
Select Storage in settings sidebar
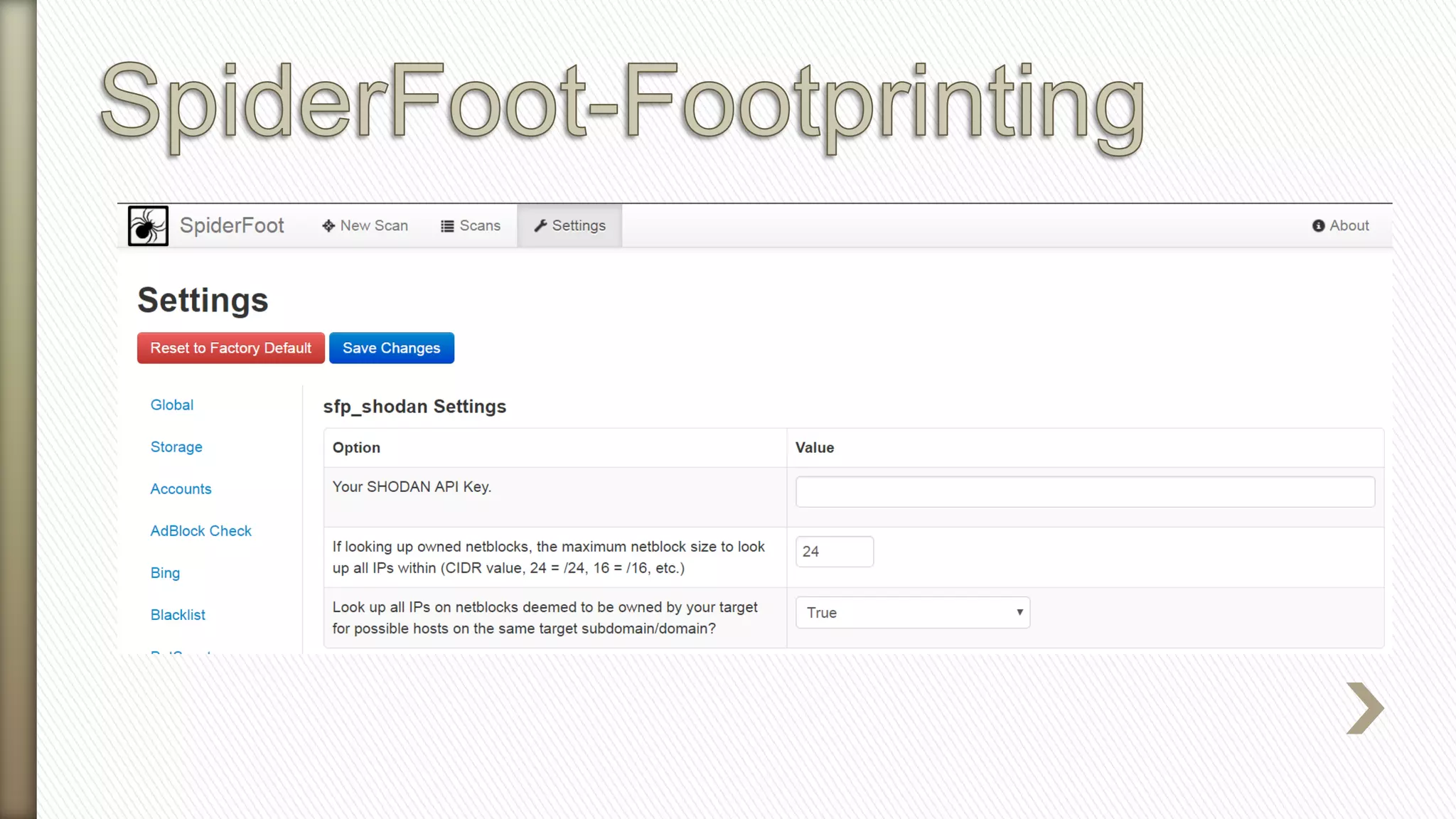(x=176, y=447)
